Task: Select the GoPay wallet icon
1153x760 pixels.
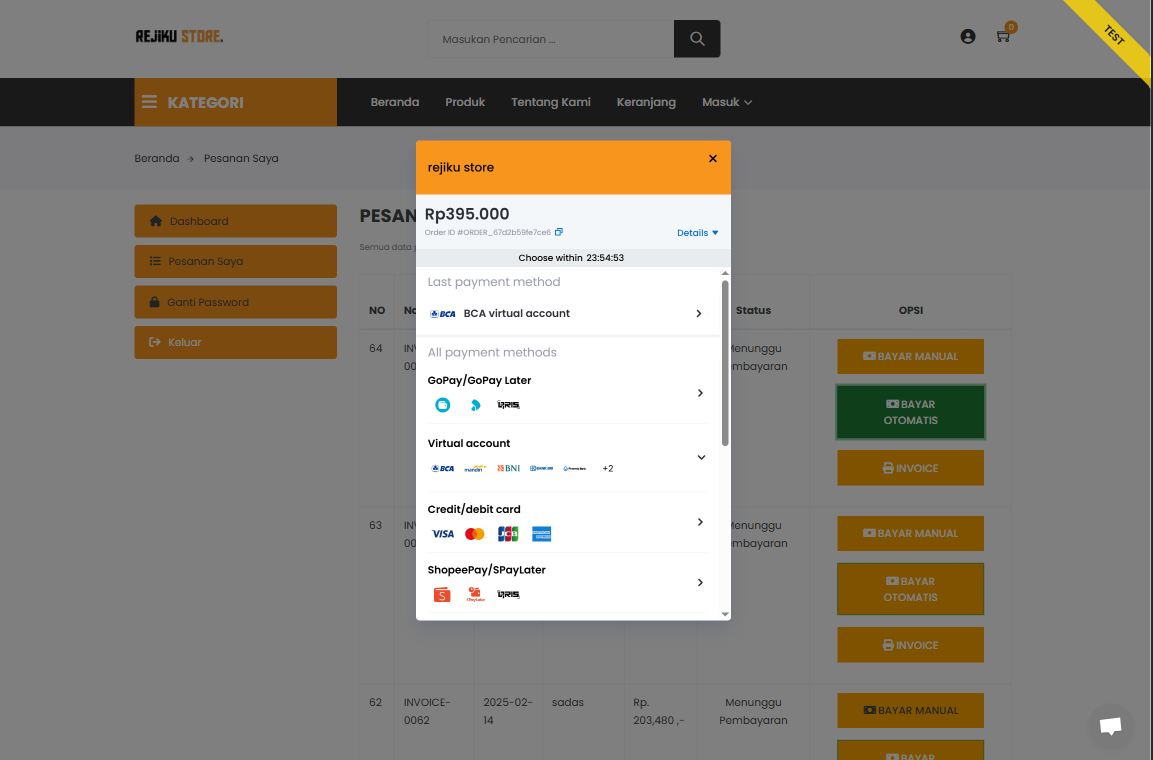Action: [442, 405]
